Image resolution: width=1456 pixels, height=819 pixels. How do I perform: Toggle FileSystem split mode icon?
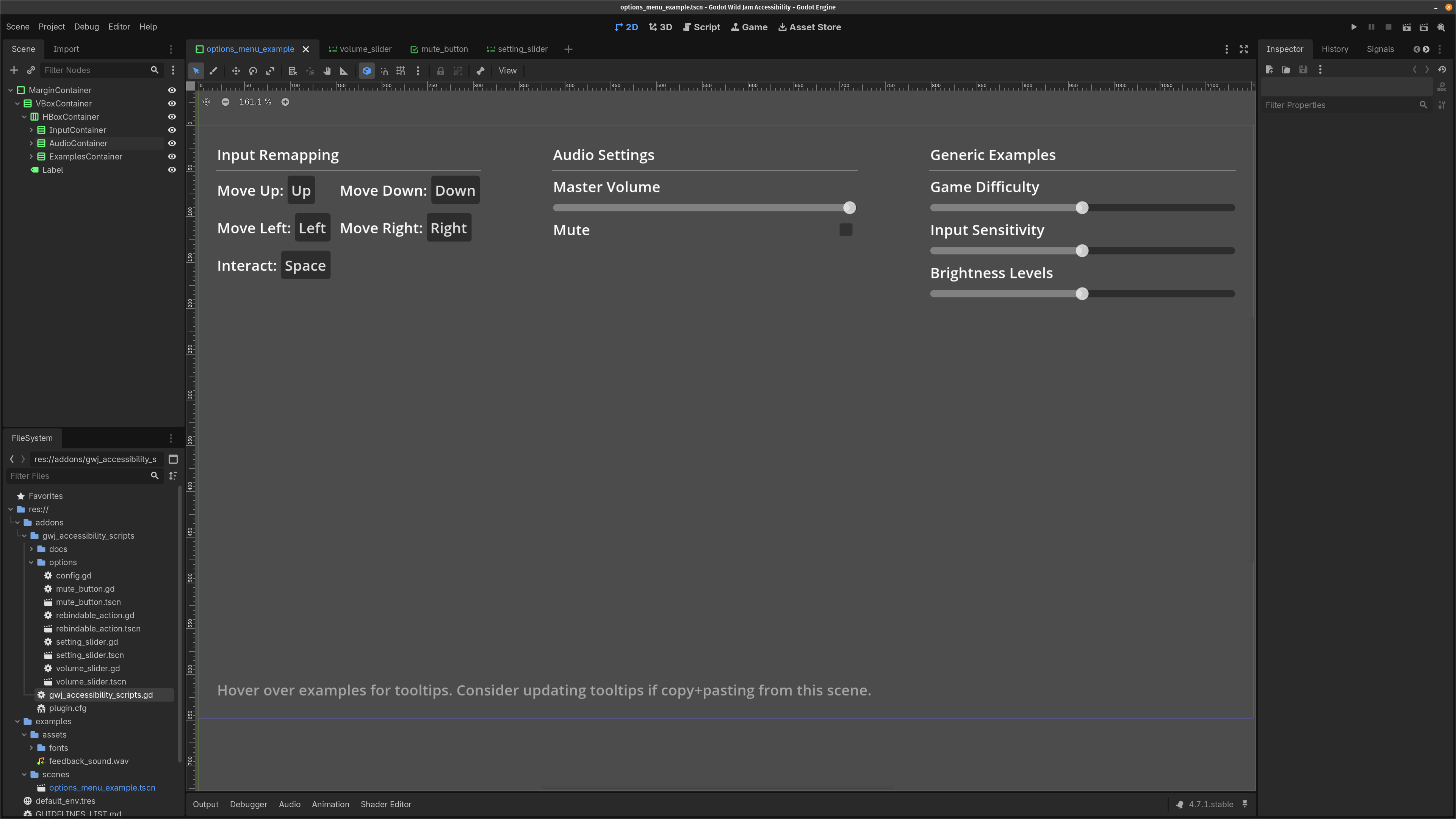(174, 459)
